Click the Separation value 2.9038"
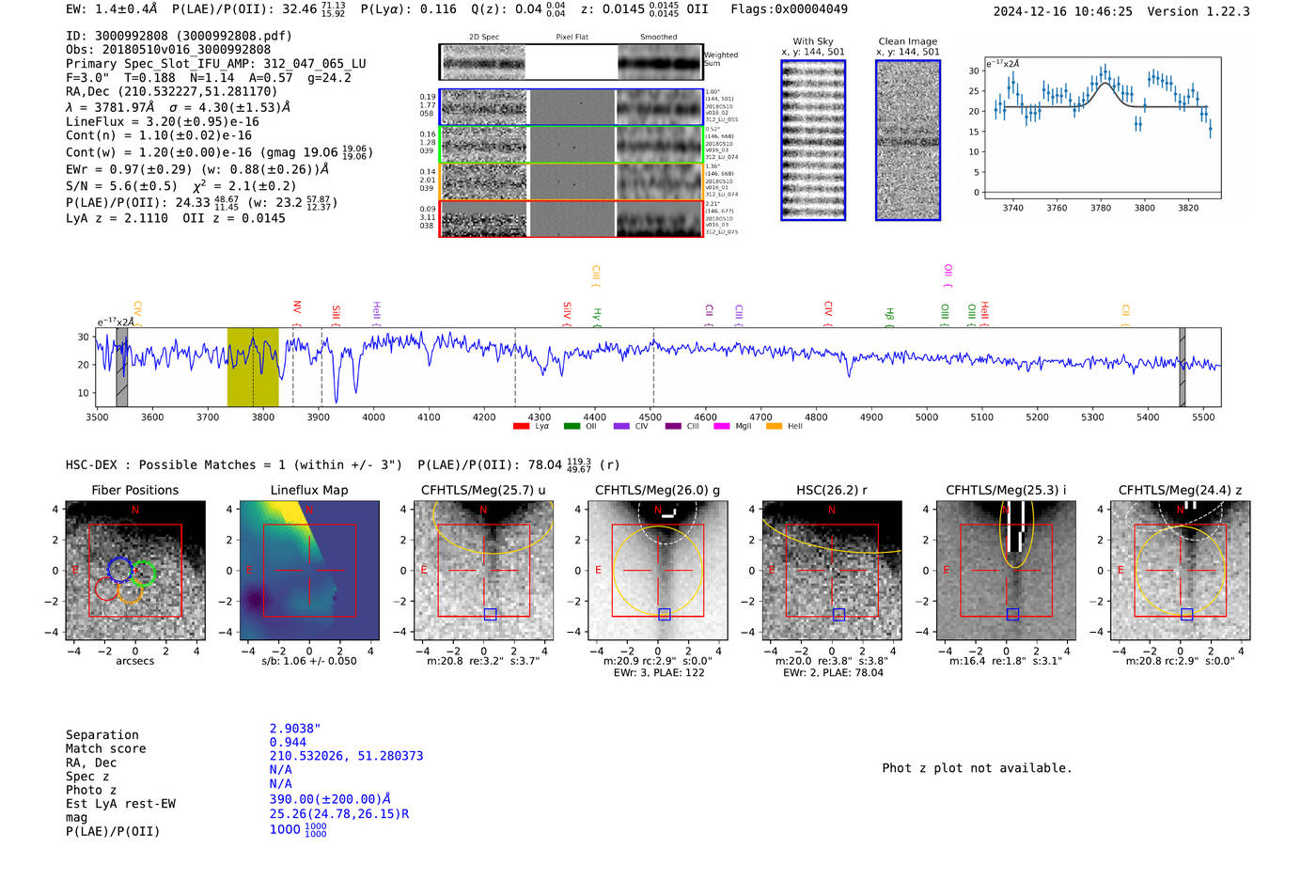 (x=295, y=729)
